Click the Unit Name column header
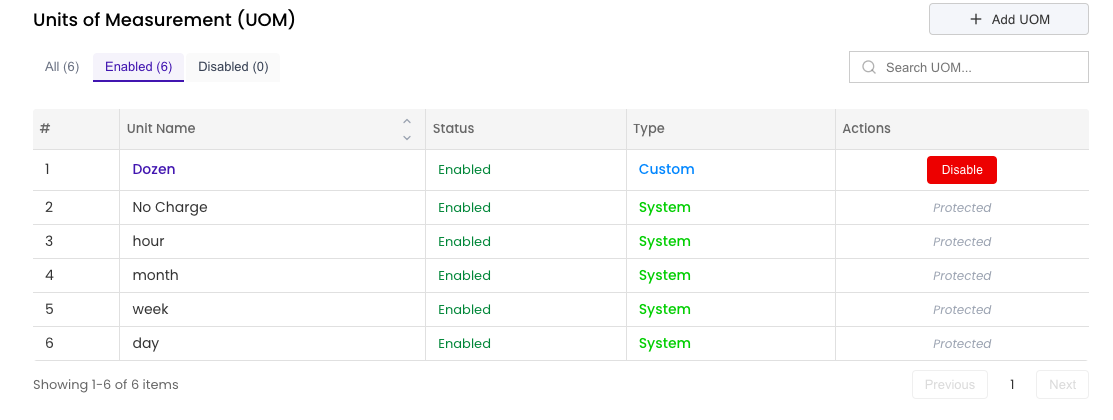This screenshot has height=420, width=1113. pyautogui.click(x=161, y=129)
